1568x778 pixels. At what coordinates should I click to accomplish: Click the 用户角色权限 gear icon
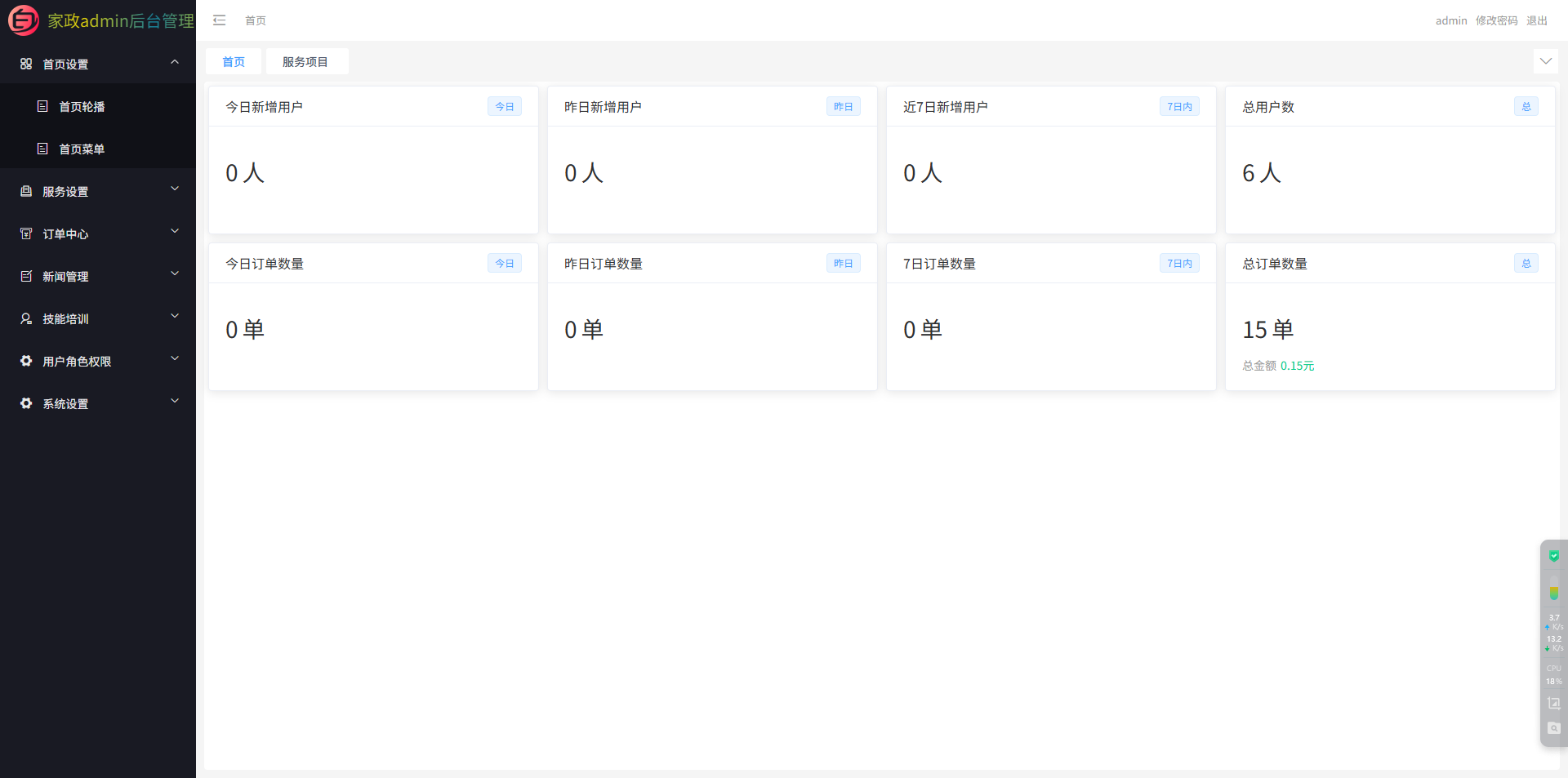point(26,361)
